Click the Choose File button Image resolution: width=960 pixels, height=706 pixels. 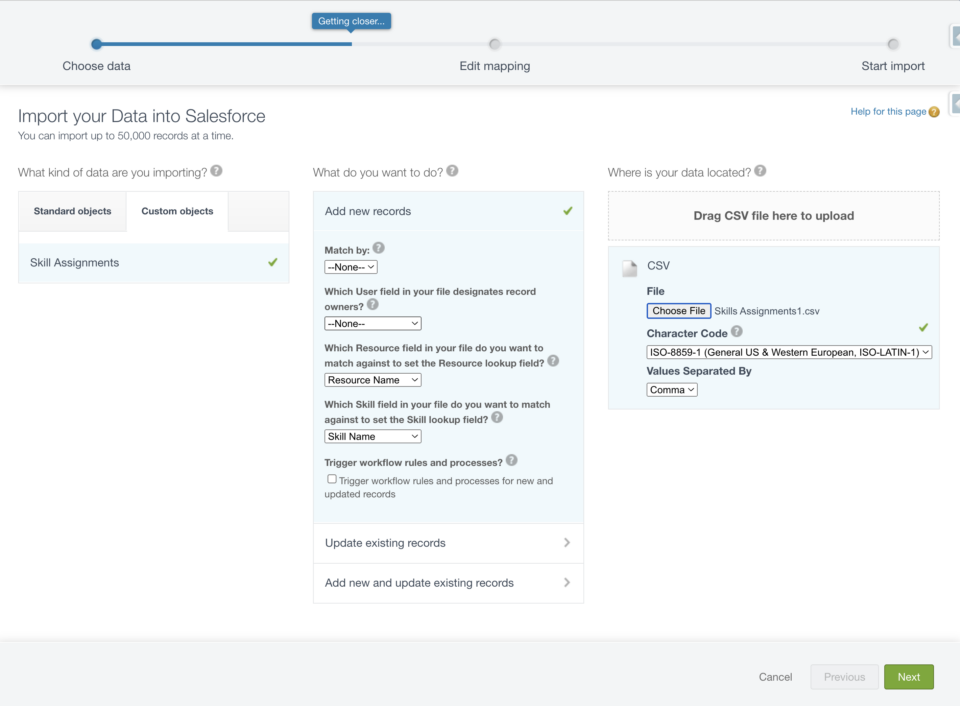coord(678,311)
